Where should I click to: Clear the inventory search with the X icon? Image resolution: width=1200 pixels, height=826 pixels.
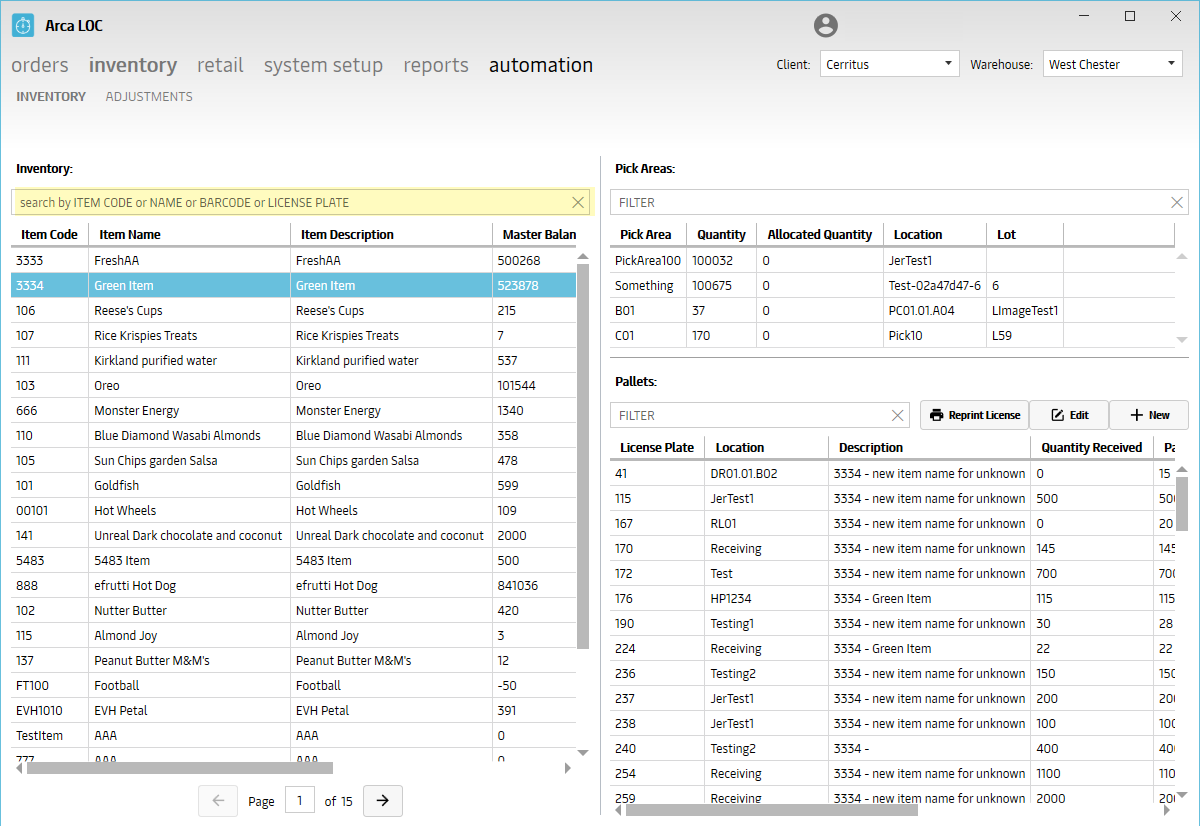578,202
